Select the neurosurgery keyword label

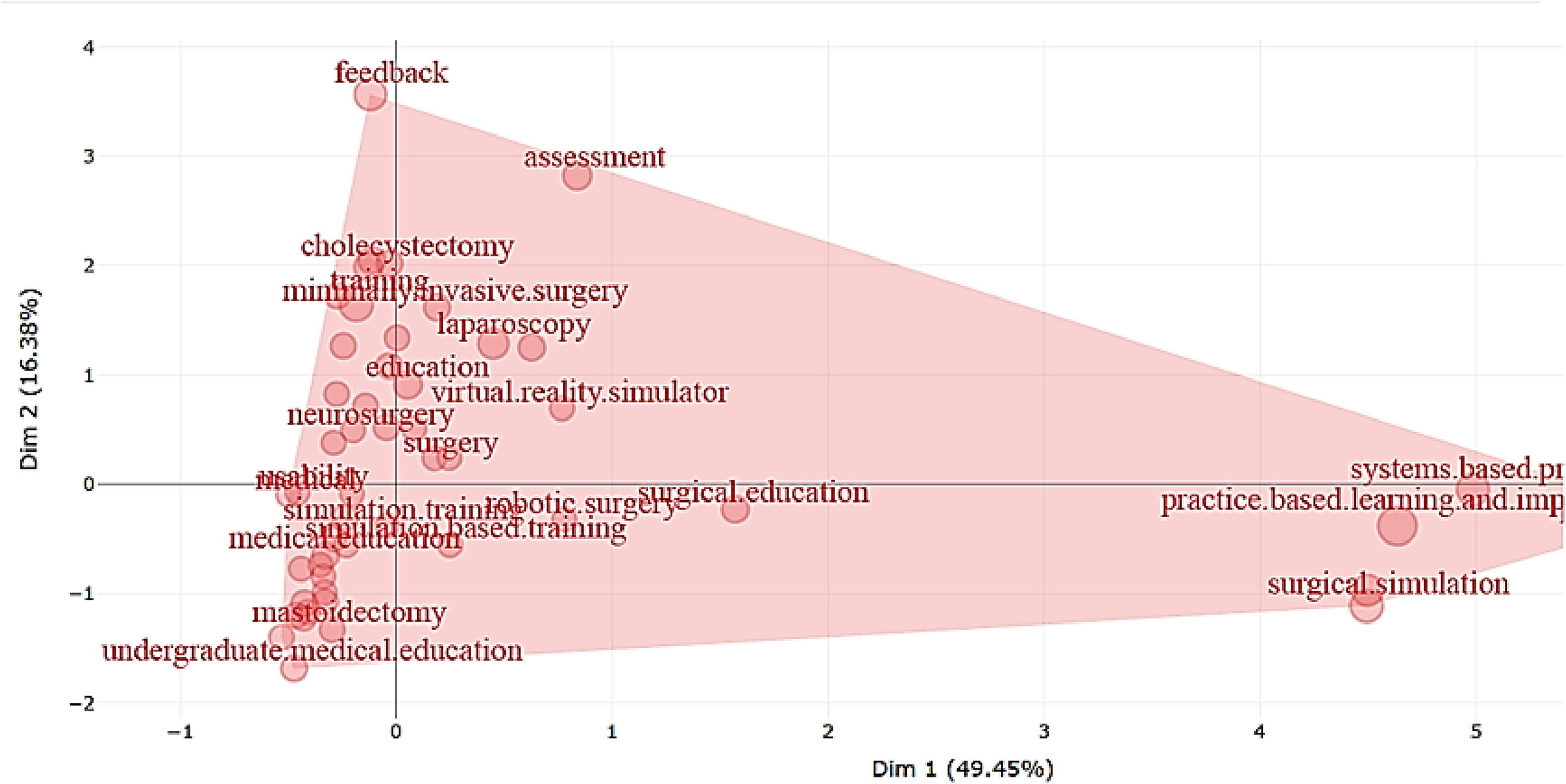click(370, 415)
